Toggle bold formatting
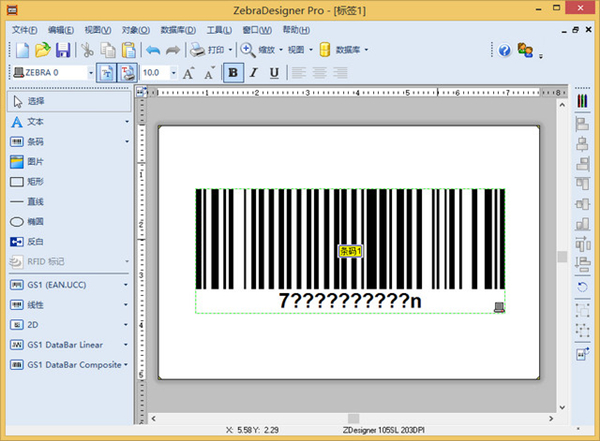Screen dimensions: 600x441 click(233, 72)
